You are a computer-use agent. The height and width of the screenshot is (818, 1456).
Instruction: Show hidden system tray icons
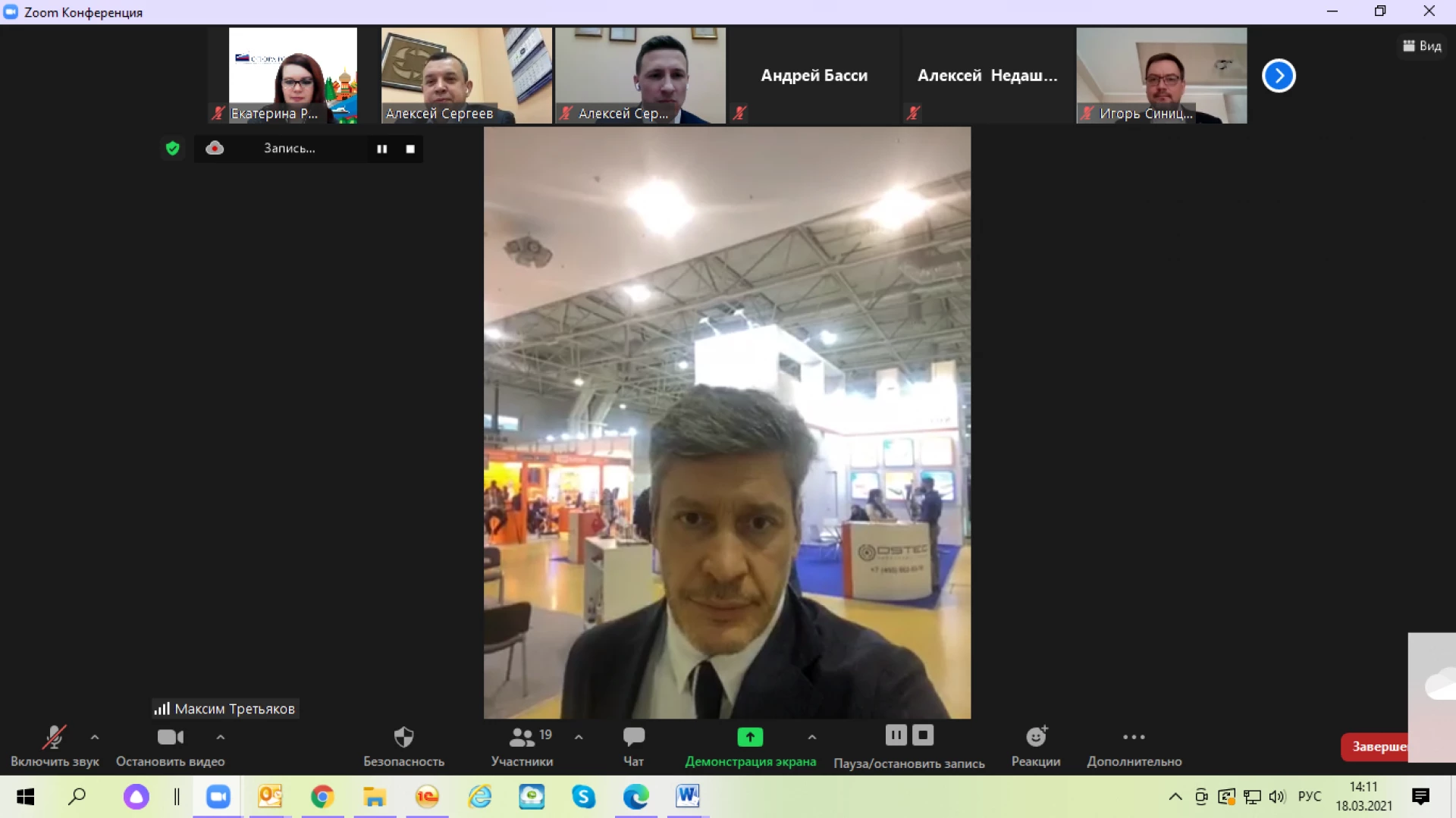(1175, 797)
